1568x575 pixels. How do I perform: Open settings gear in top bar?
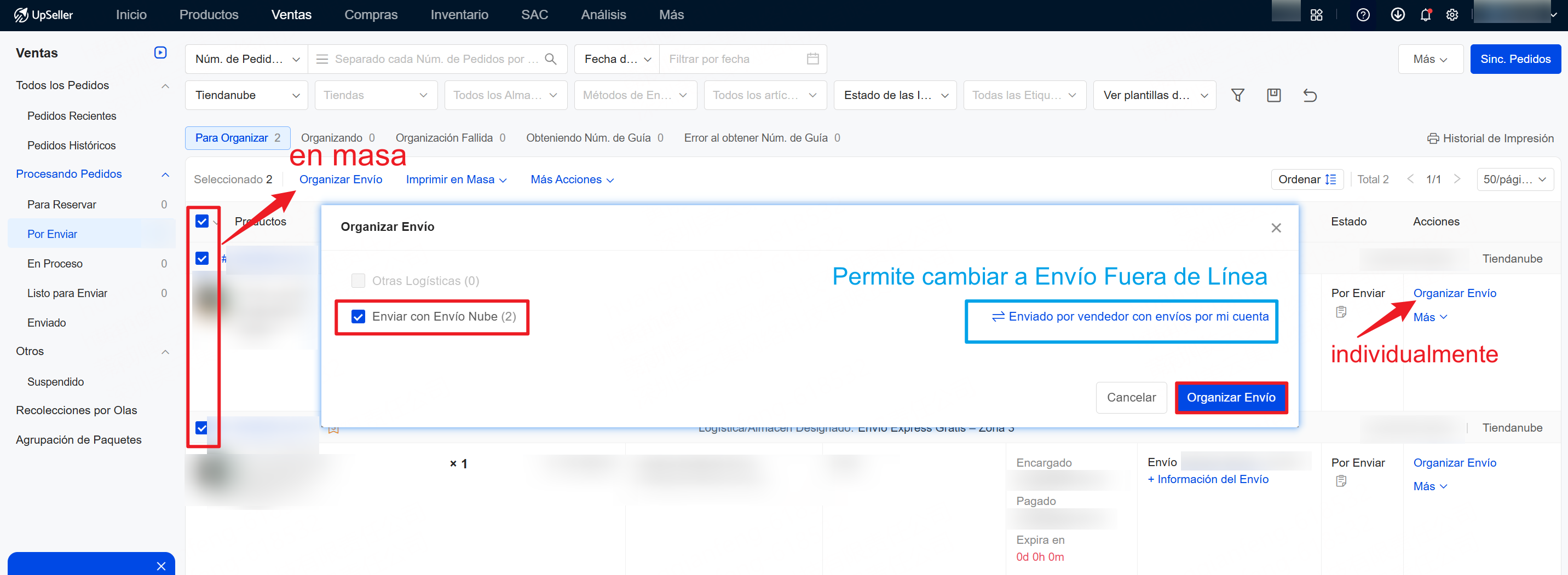pos(1452,15)
